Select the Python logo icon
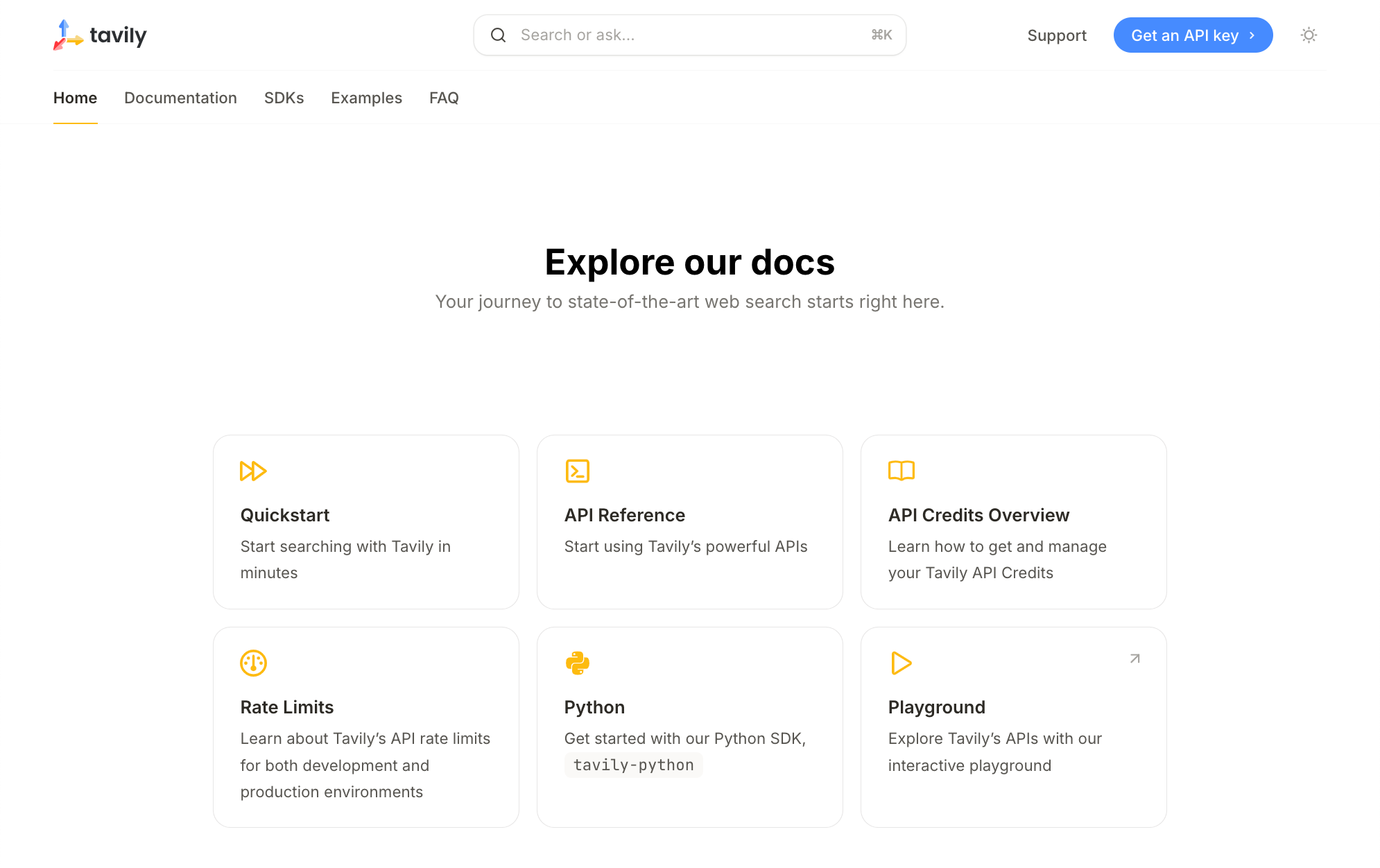The image size is (1380, 868). coord(577,663)
